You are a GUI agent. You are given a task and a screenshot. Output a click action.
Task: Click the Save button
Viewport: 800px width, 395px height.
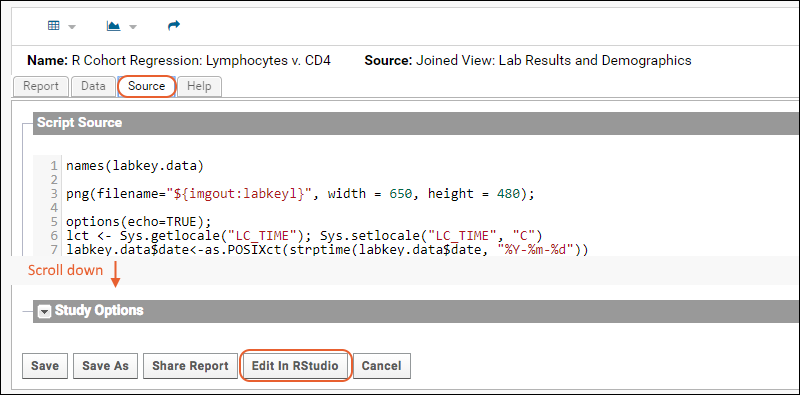(45, 365)
